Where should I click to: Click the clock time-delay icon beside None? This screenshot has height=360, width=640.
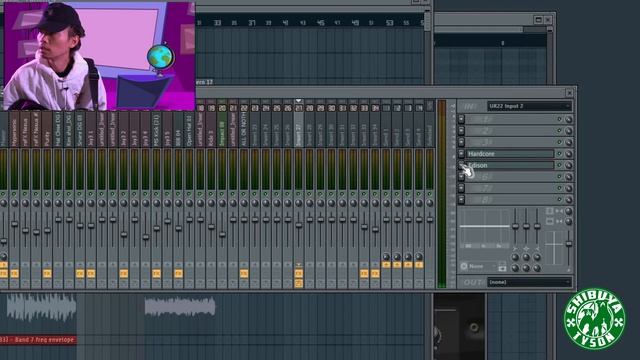pos(464,266)
